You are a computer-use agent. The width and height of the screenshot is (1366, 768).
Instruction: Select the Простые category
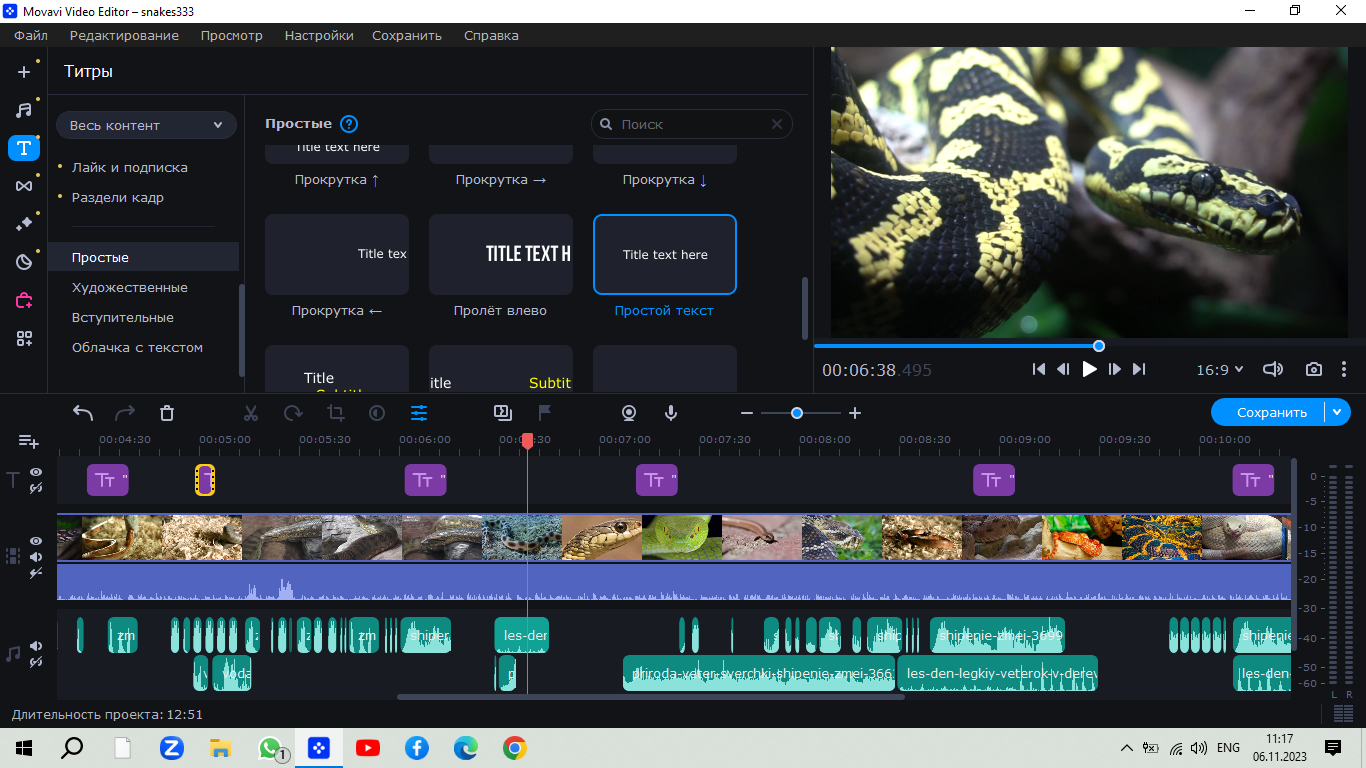coord(143,257)
